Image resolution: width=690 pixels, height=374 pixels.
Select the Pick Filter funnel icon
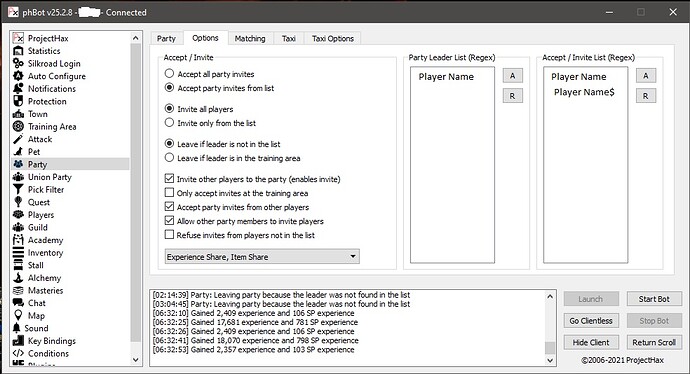pyautogui.click(x=18, y=190)
